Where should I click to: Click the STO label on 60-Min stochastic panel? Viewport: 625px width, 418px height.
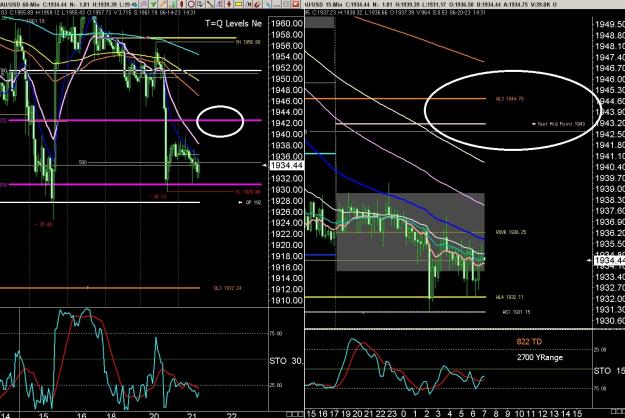(x=278, y=361)
